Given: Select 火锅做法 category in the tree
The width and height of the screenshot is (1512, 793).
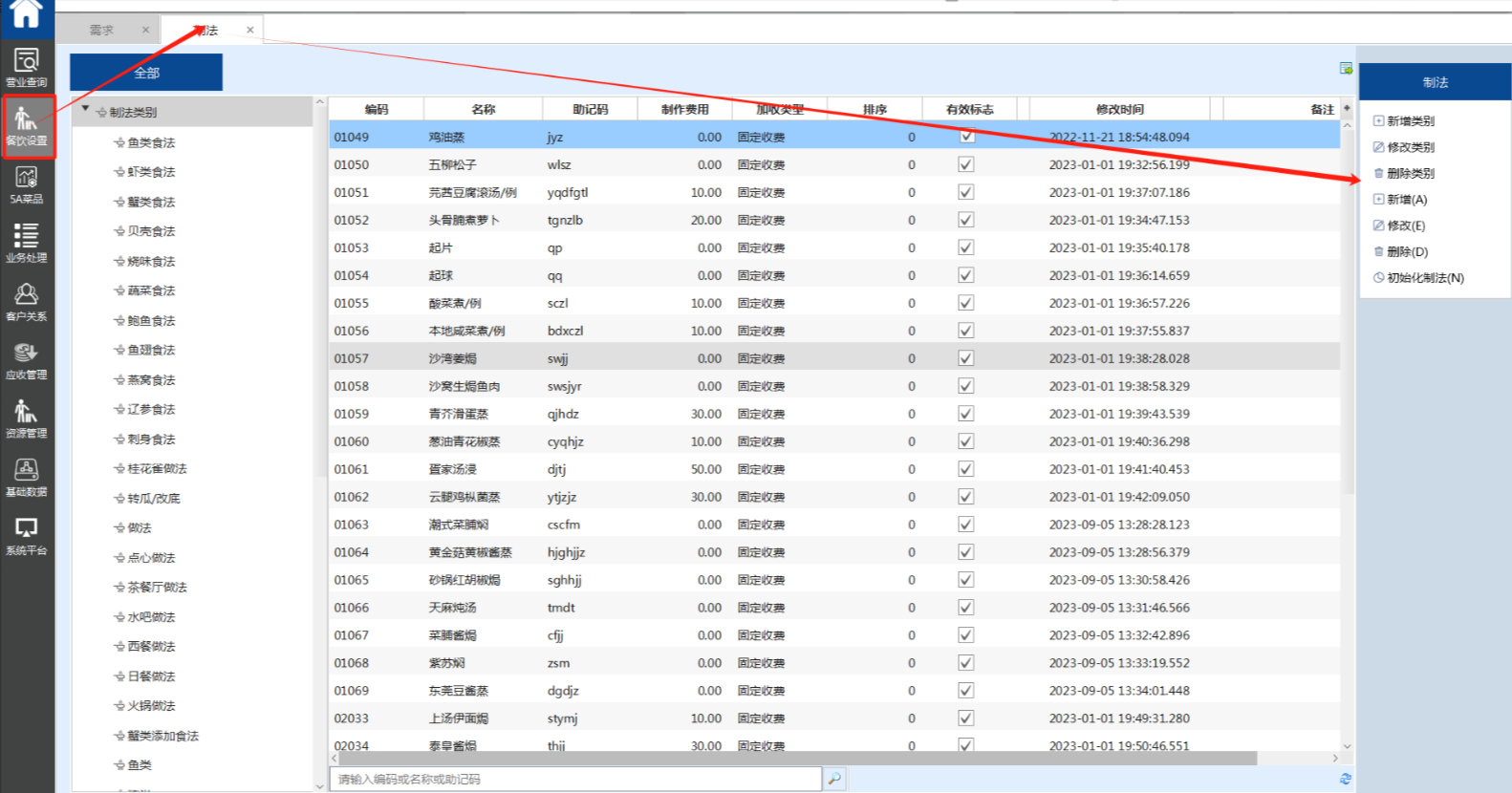Looking at the screenshot, I should pyautogui.click(x=151, y=706).
